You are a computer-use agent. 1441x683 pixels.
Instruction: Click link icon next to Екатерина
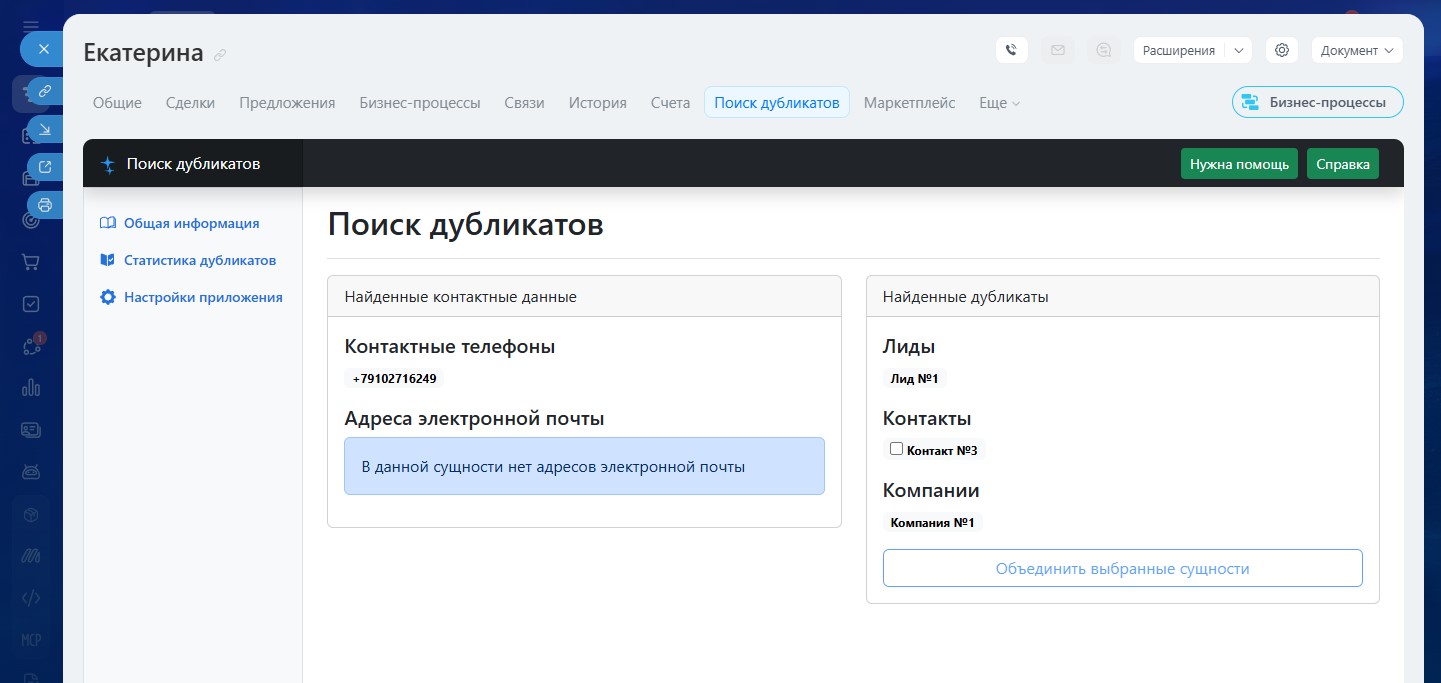220,55
